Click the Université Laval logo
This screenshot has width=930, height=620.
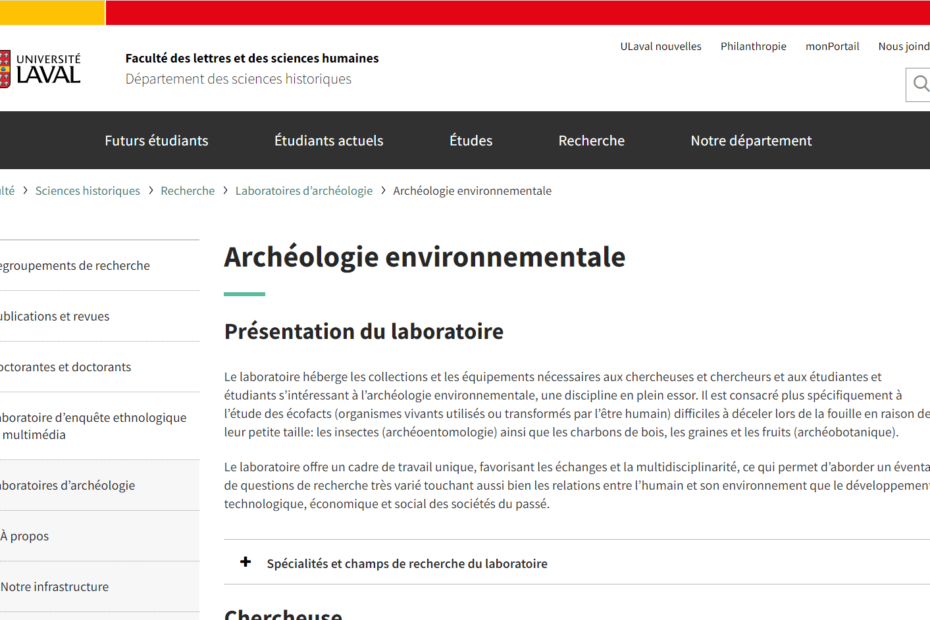pyautogui.click(x=42, y=68)
